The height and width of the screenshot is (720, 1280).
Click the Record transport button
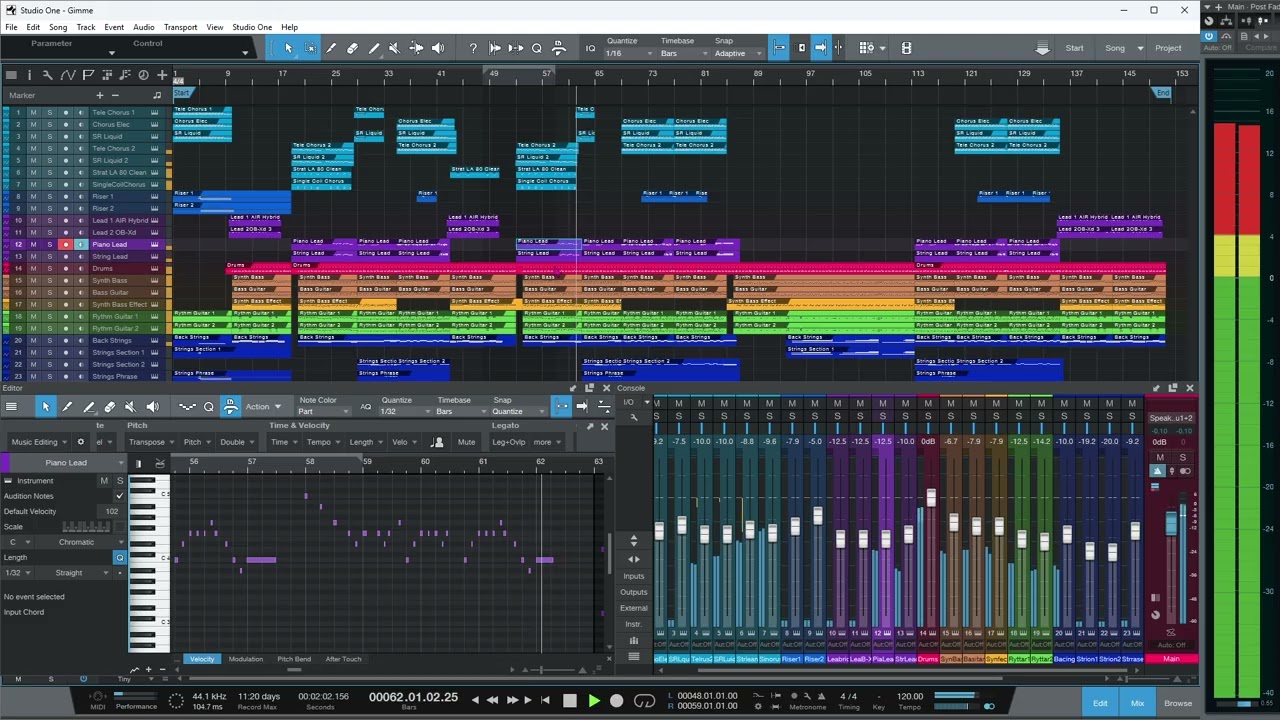tap(617, 701)
